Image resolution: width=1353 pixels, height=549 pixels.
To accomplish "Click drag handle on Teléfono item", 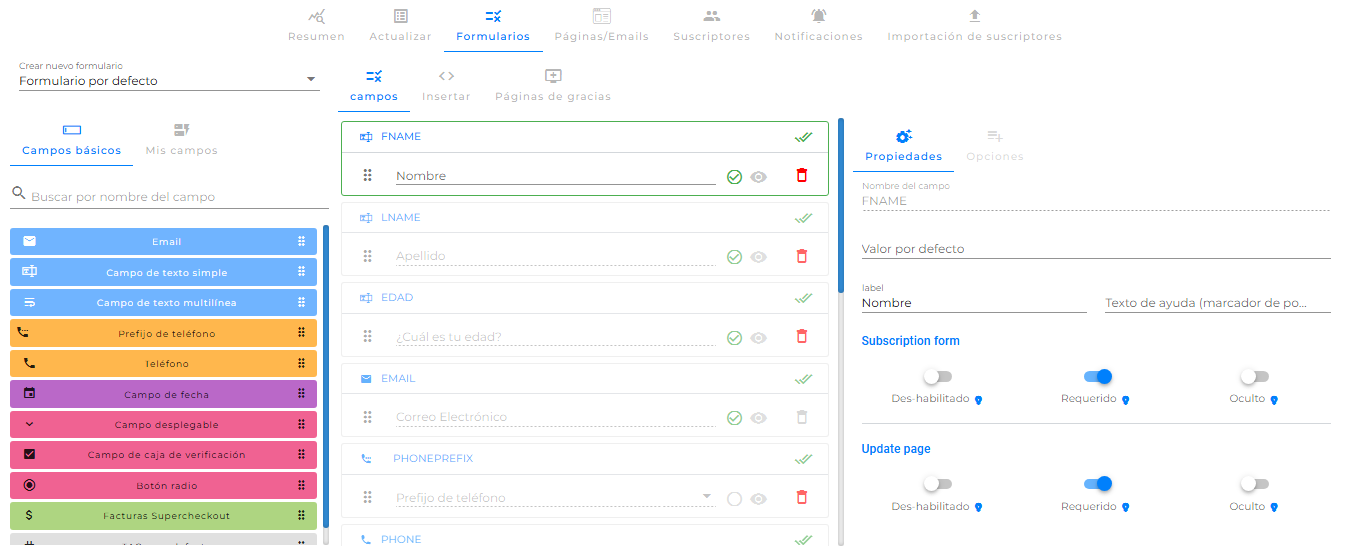I will [301, 363].
